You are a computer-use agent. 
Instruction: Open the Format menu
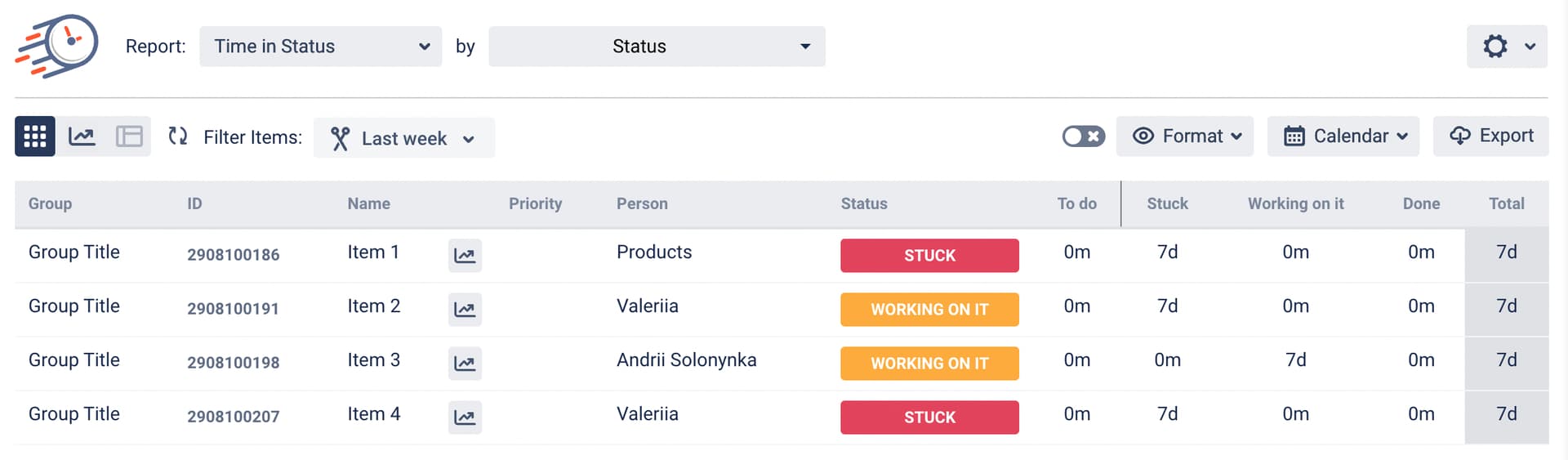(1185, 136)
